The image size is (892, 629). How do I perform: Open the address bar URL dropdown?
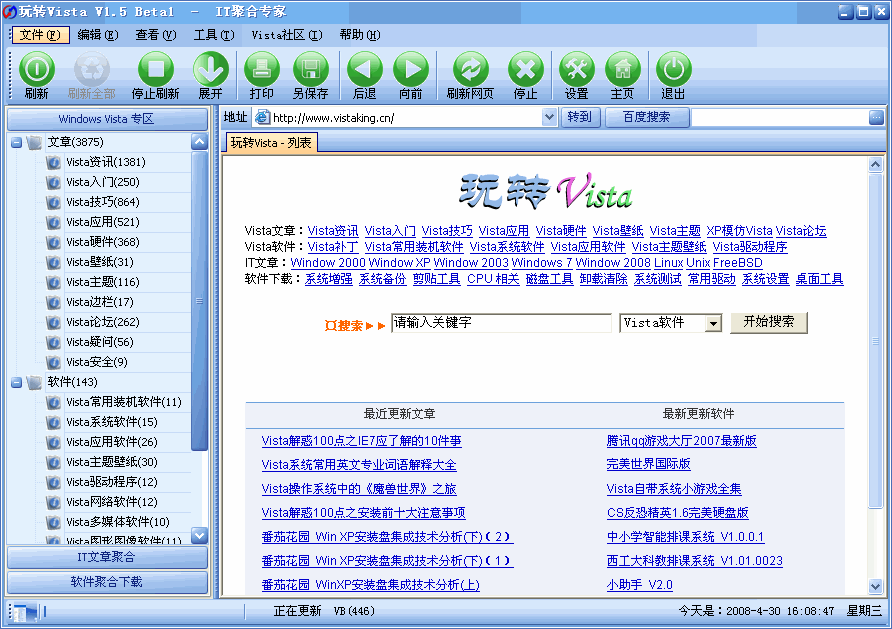point(548,117)
